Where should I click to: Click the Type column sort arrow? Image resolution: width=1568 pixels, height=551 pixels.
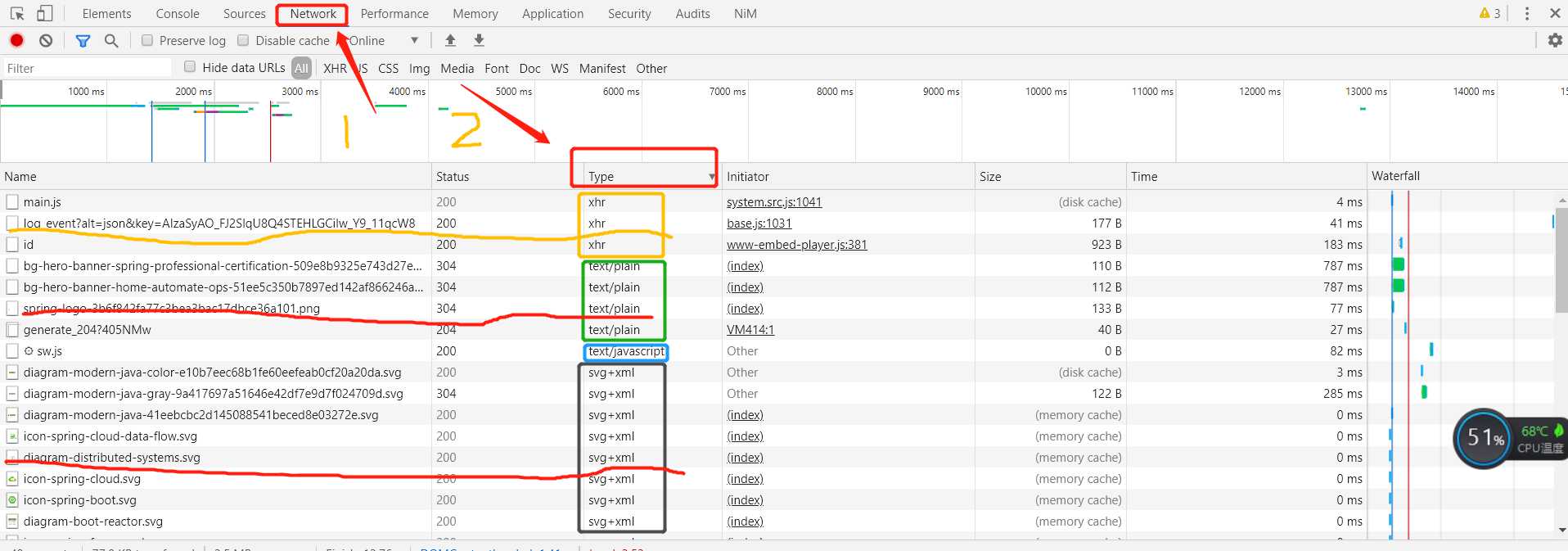click(711, 178)
